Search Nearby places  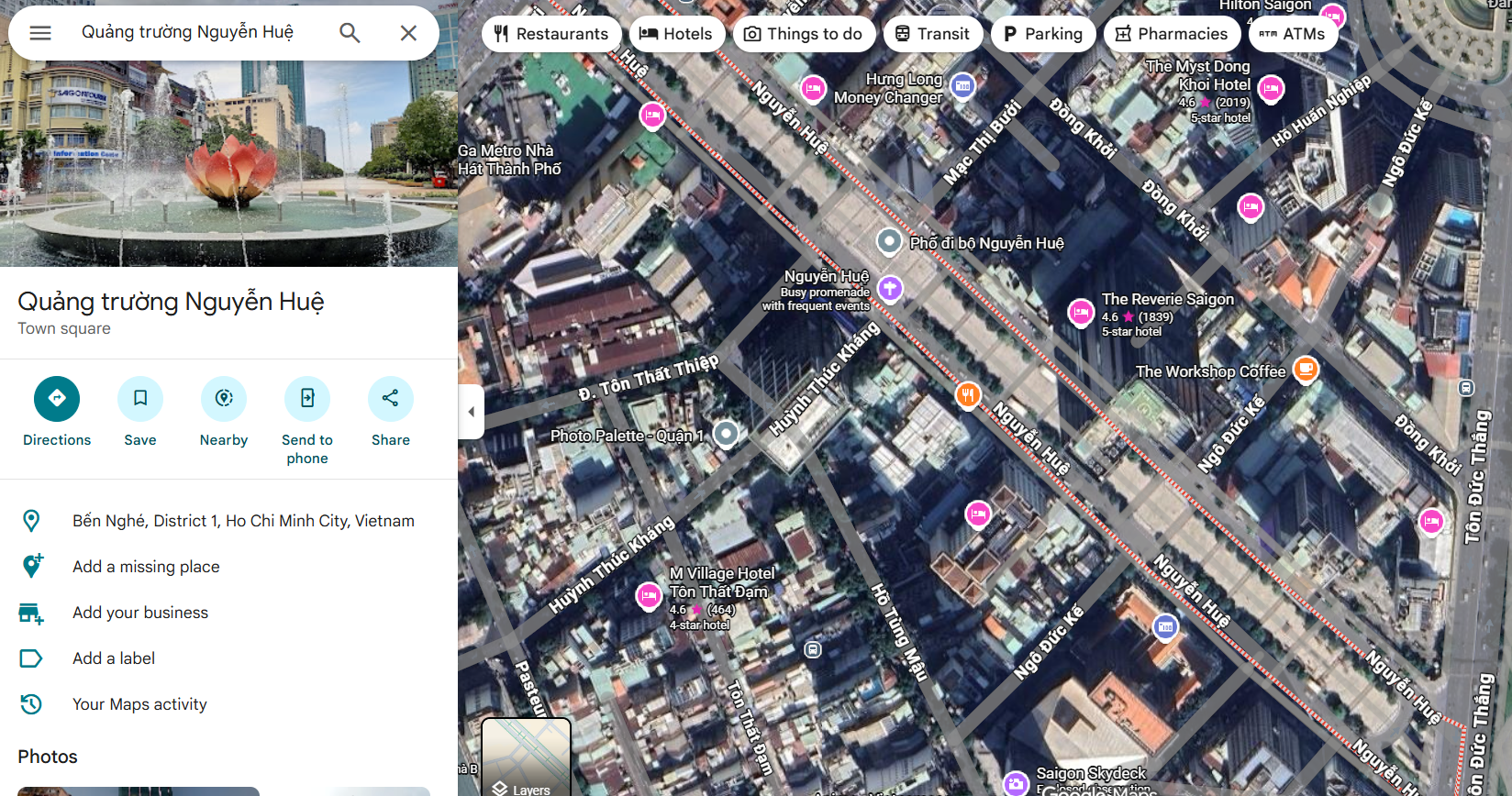224,412
